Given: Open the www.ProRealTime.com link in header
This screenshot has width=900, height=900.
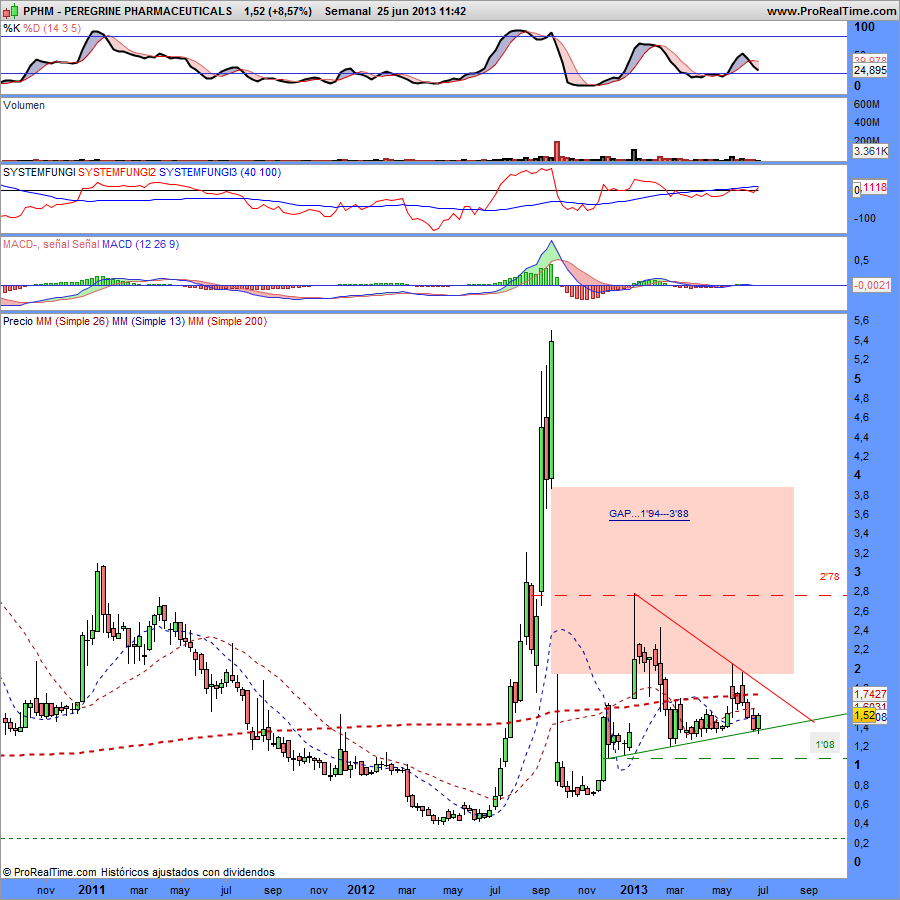Looking at the screenshot, I should [831, 11].
